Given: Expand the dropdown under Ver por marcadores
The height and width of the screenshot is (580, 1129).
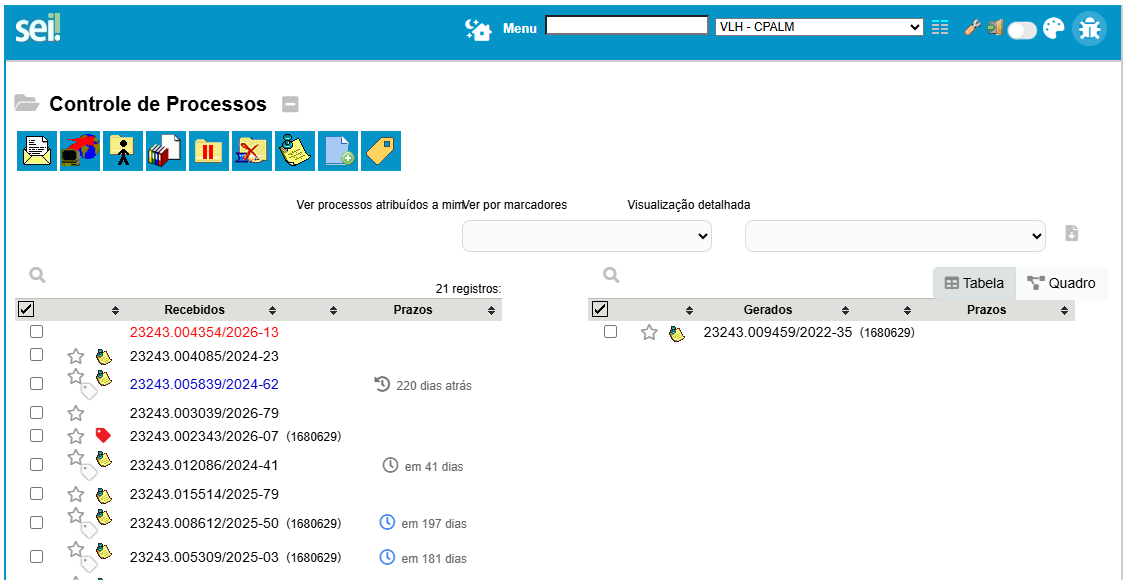Looking at the screenshot, I should (x=587, y=236).
